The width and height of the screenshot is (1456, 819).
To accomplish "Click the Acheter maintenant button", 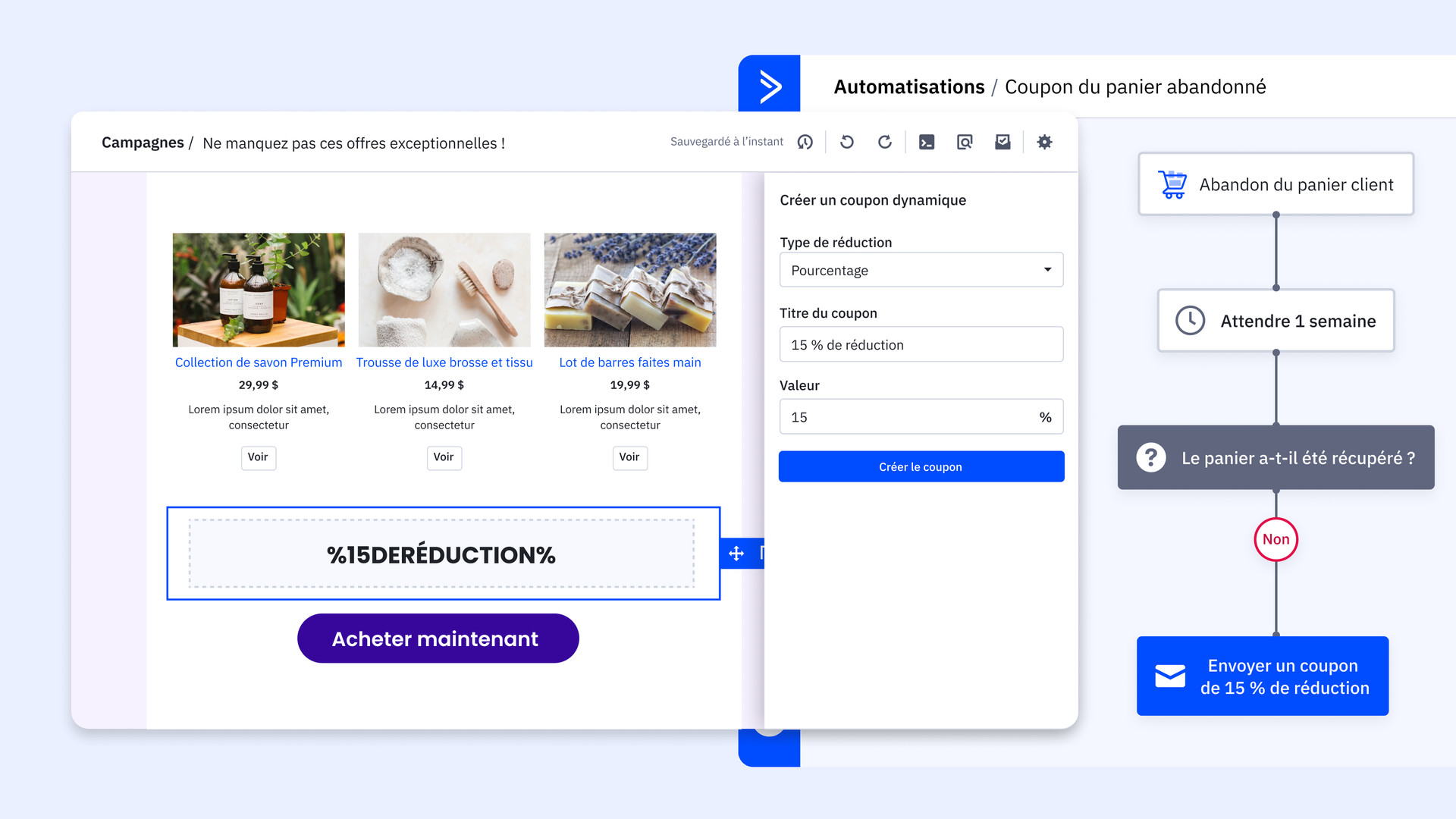I will click(x=438, y=639).
